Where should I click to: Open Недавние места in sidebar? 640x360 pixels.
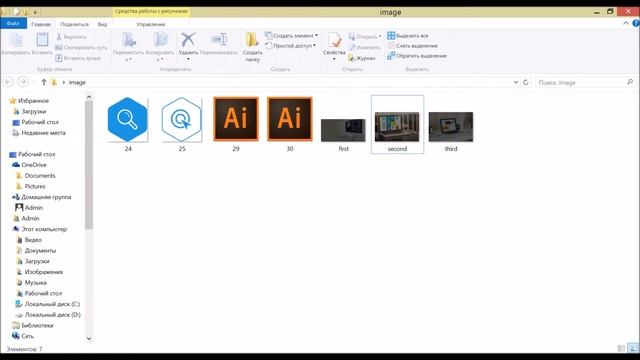click(x=39, y=133)
